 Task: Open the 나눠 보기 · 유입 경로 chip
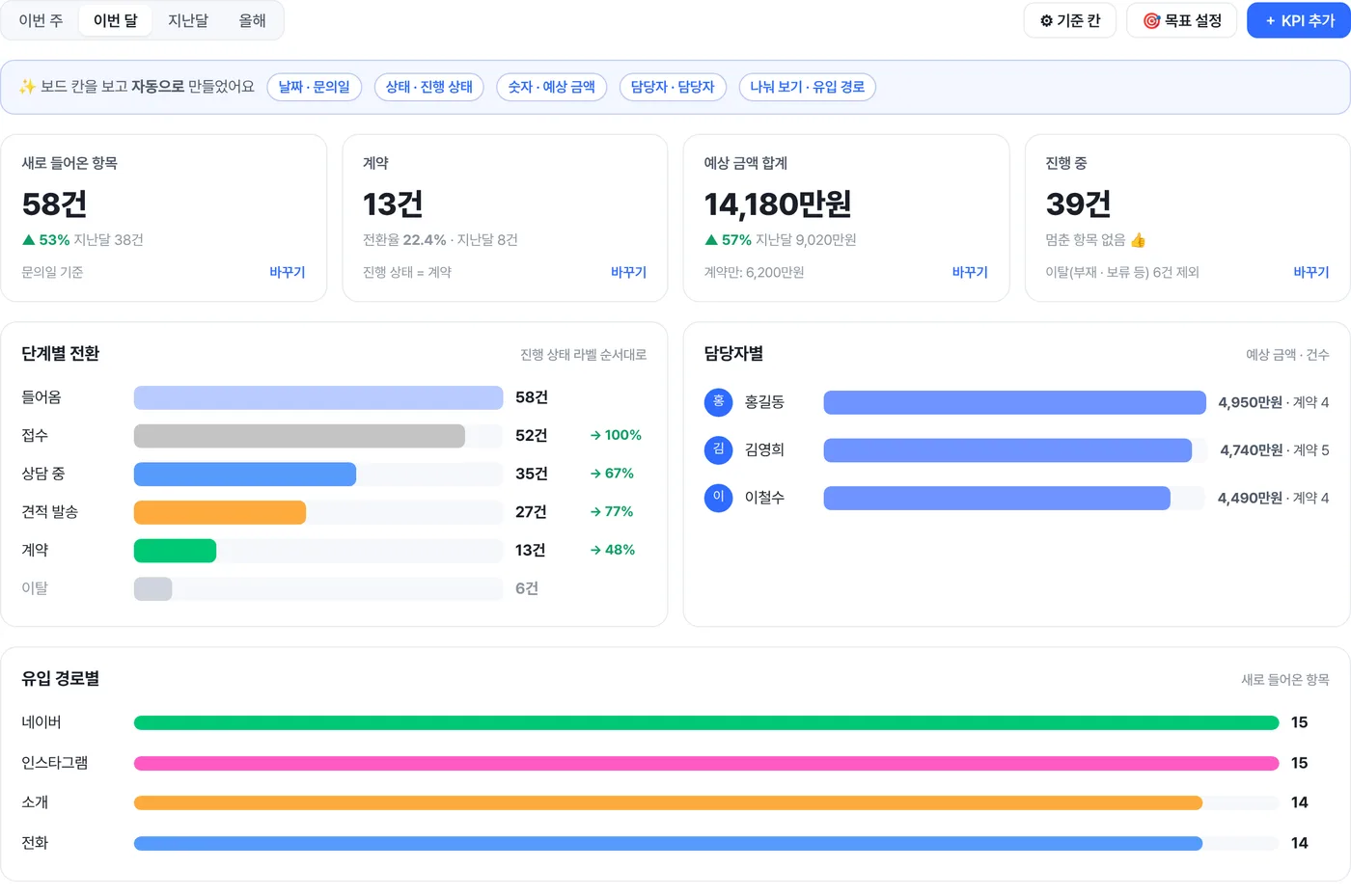(x=808, y=87)
